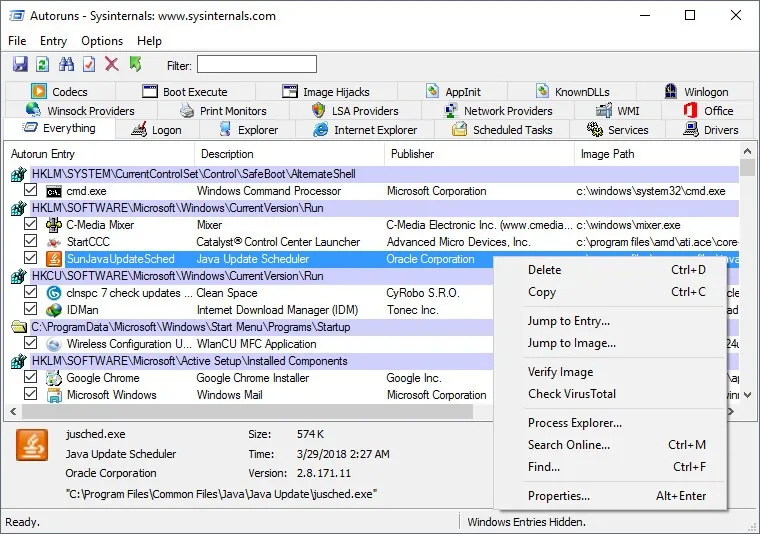Open the Options menu
Screen dimensions: 760x534
[102, 41]
